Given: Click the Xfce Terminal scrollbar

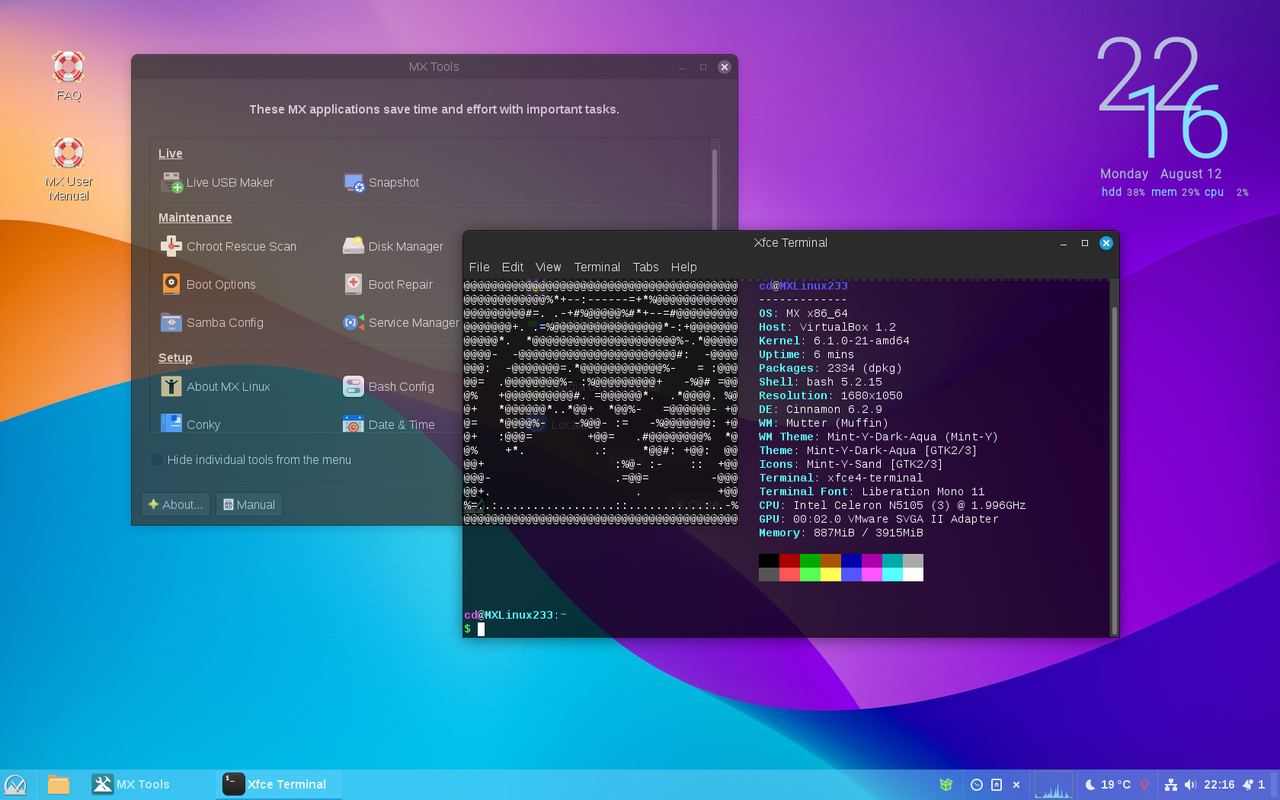Looking at the screenshot, I should [1115, 470].
